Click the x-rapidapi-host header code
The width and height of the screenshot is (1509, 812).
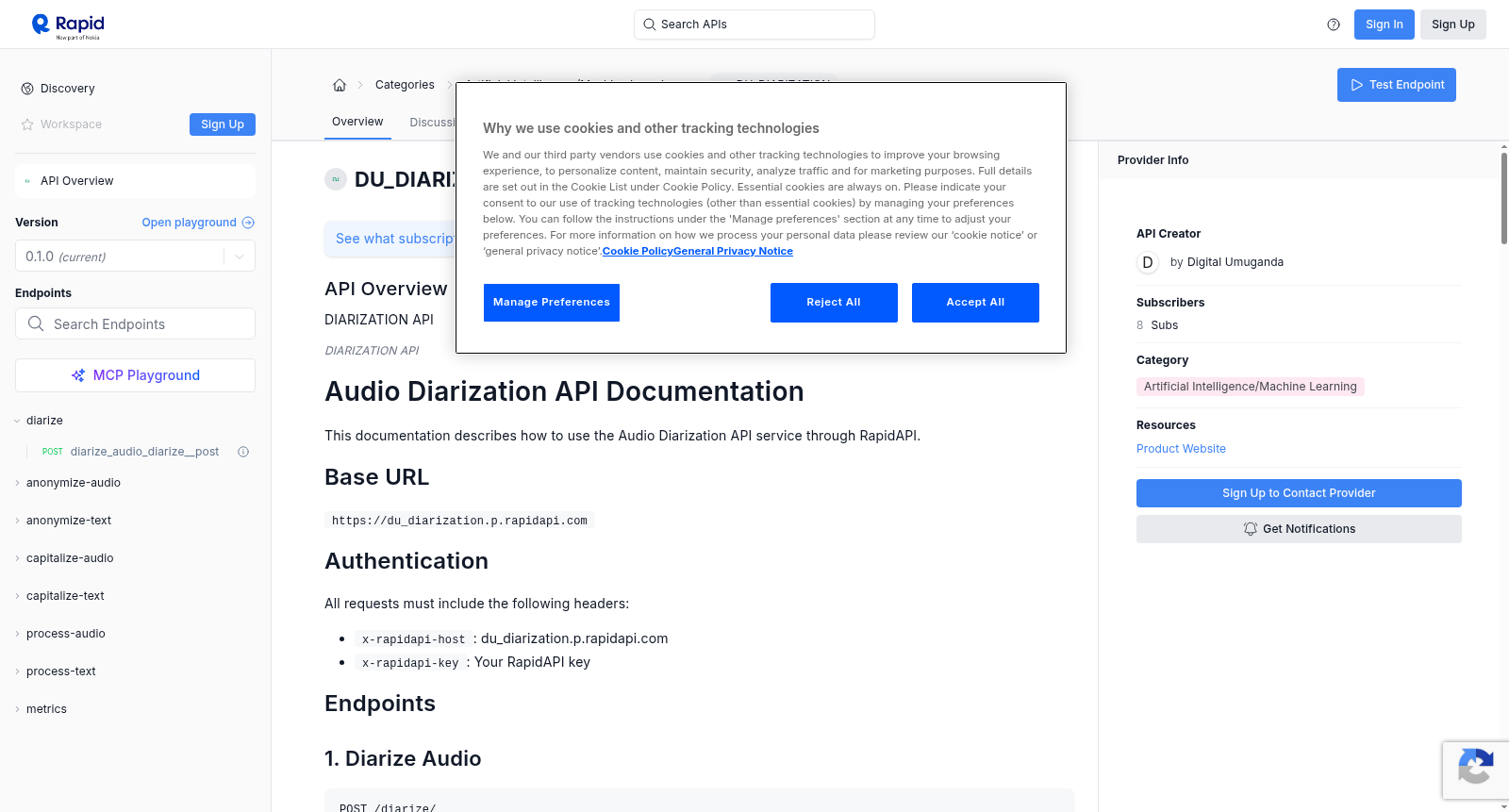tap(414, 639)
